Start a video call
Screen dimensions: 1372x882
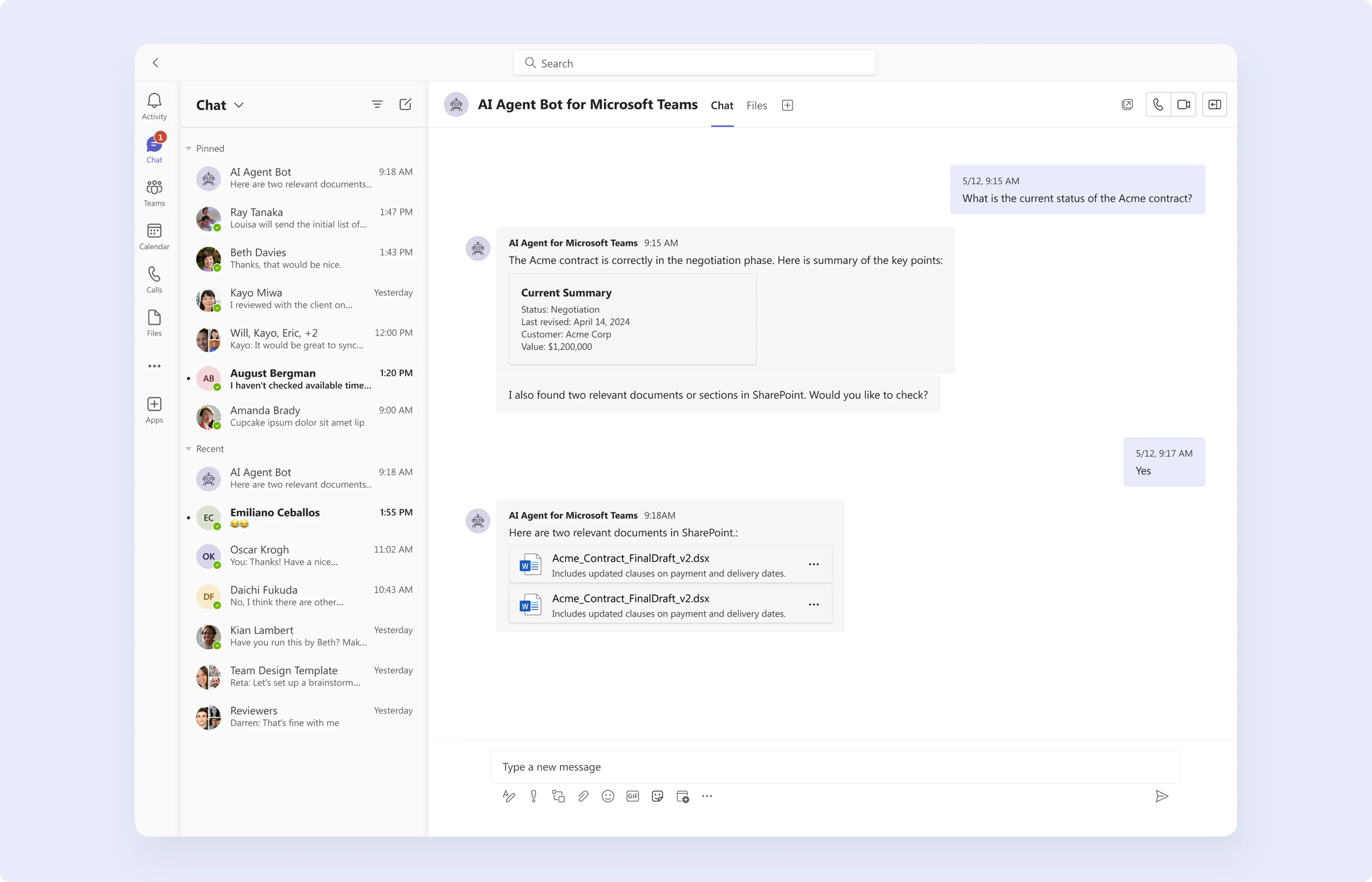point(1183,104)
